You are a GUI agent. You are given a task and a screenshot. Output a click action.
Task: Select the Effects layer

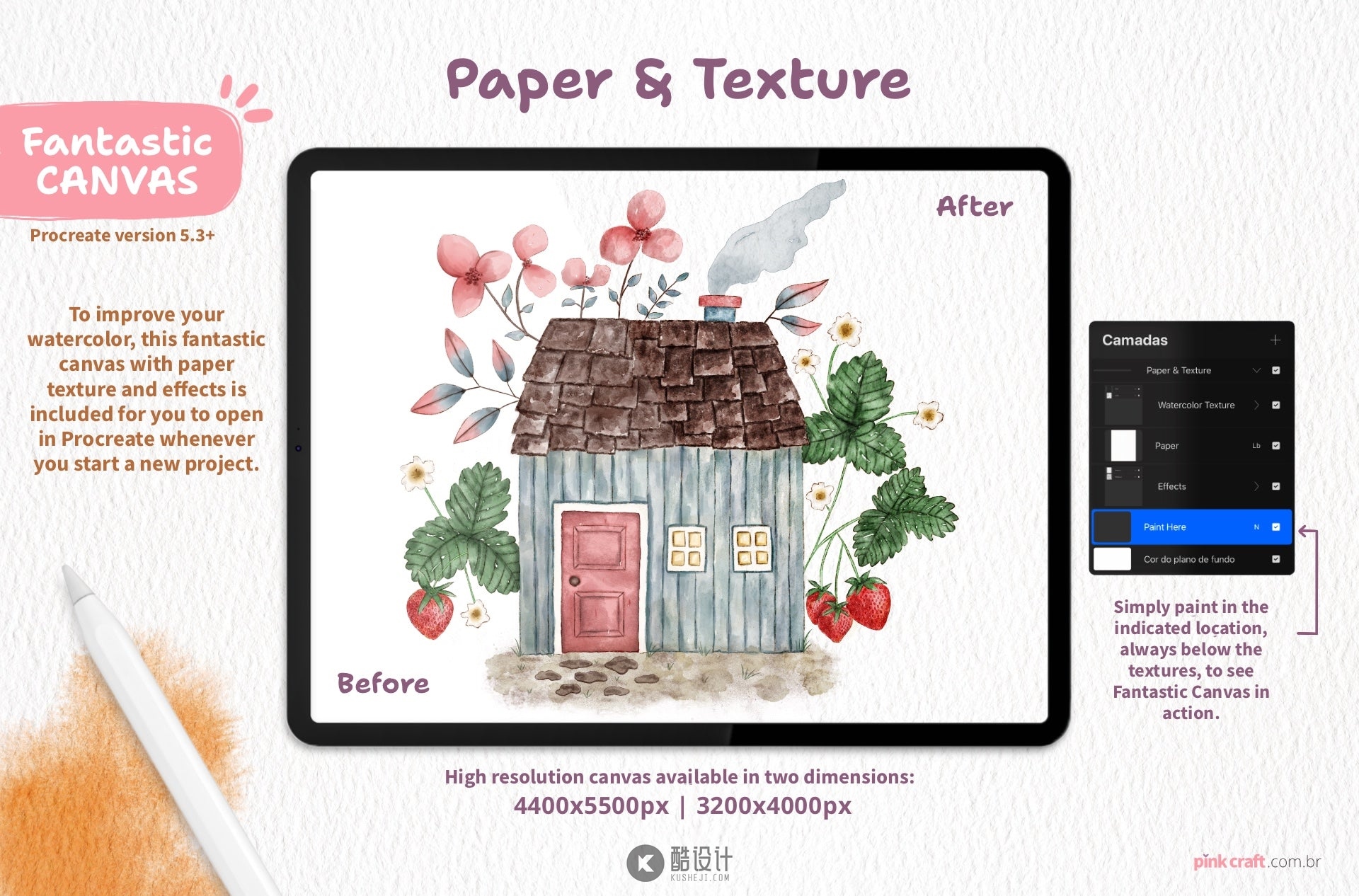(1191, 486)
